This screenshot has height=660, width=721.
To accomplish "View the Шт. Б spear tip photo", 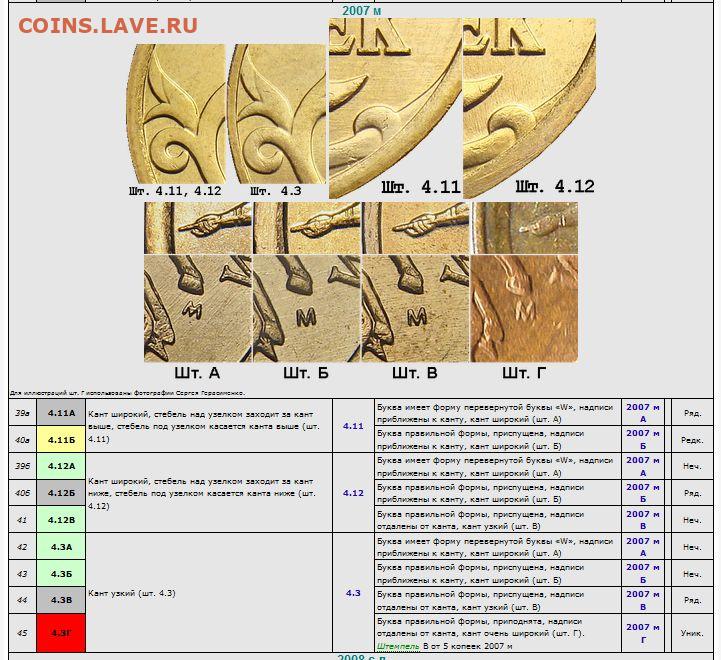I will (x=307, y=228).
